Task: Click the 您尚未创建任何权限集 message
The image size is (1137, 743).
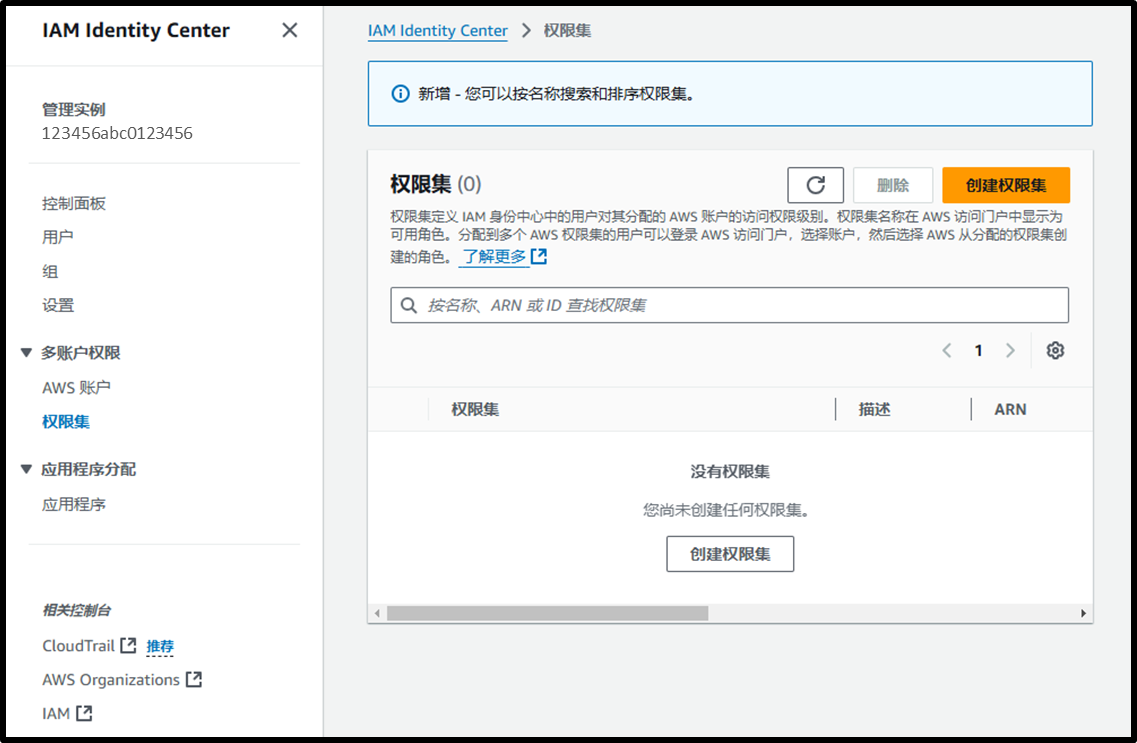Action: (726, 510)
